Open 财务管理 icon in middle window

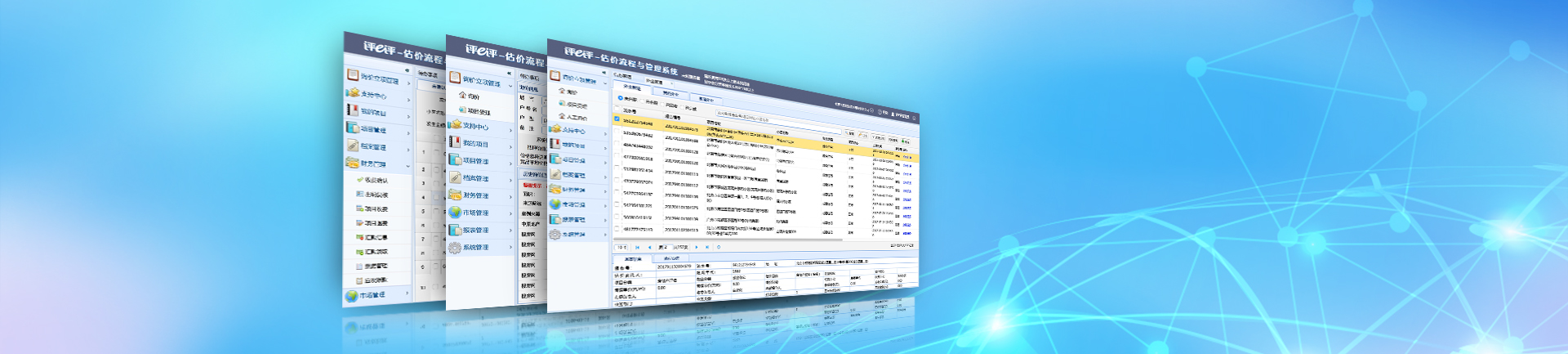455,195
